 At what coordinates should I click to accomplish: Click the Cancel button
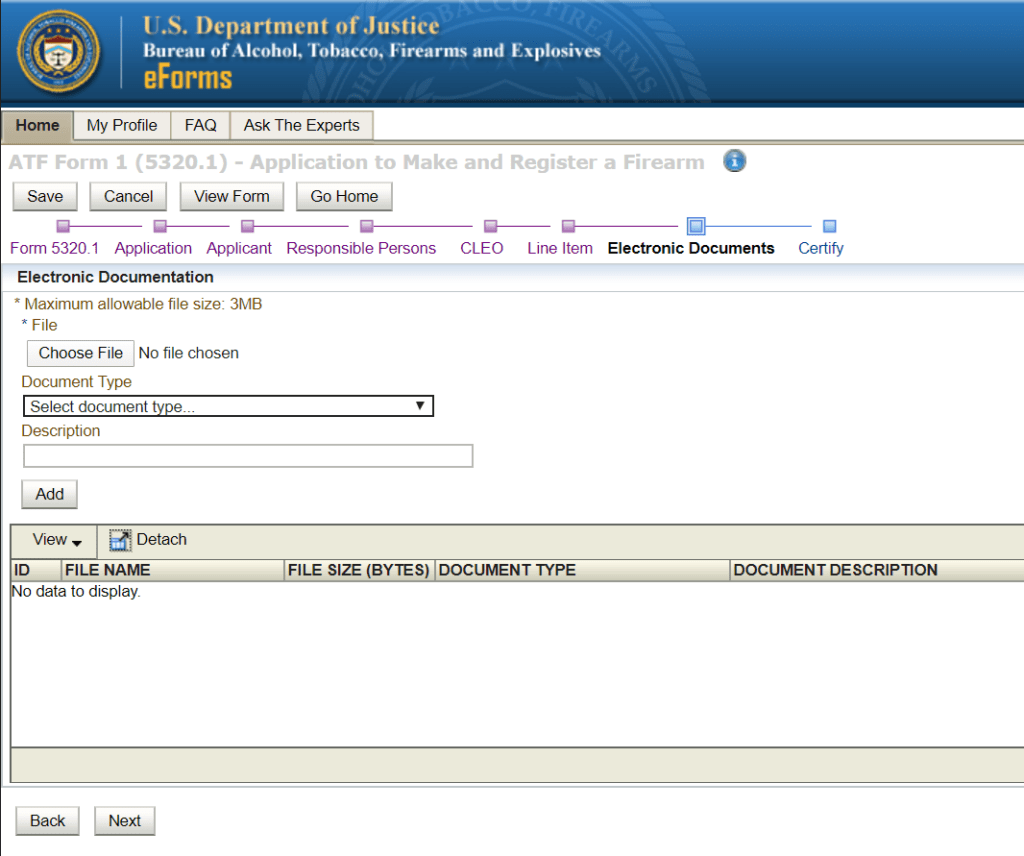coord(128,197)
